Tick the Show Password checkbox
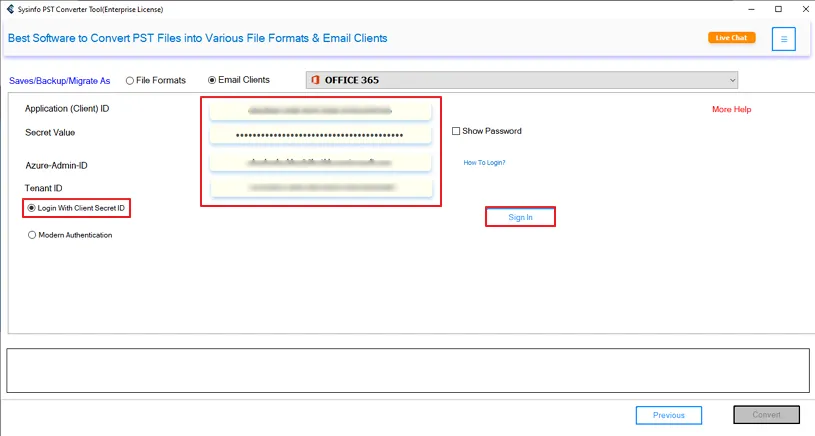 [456, 131]
